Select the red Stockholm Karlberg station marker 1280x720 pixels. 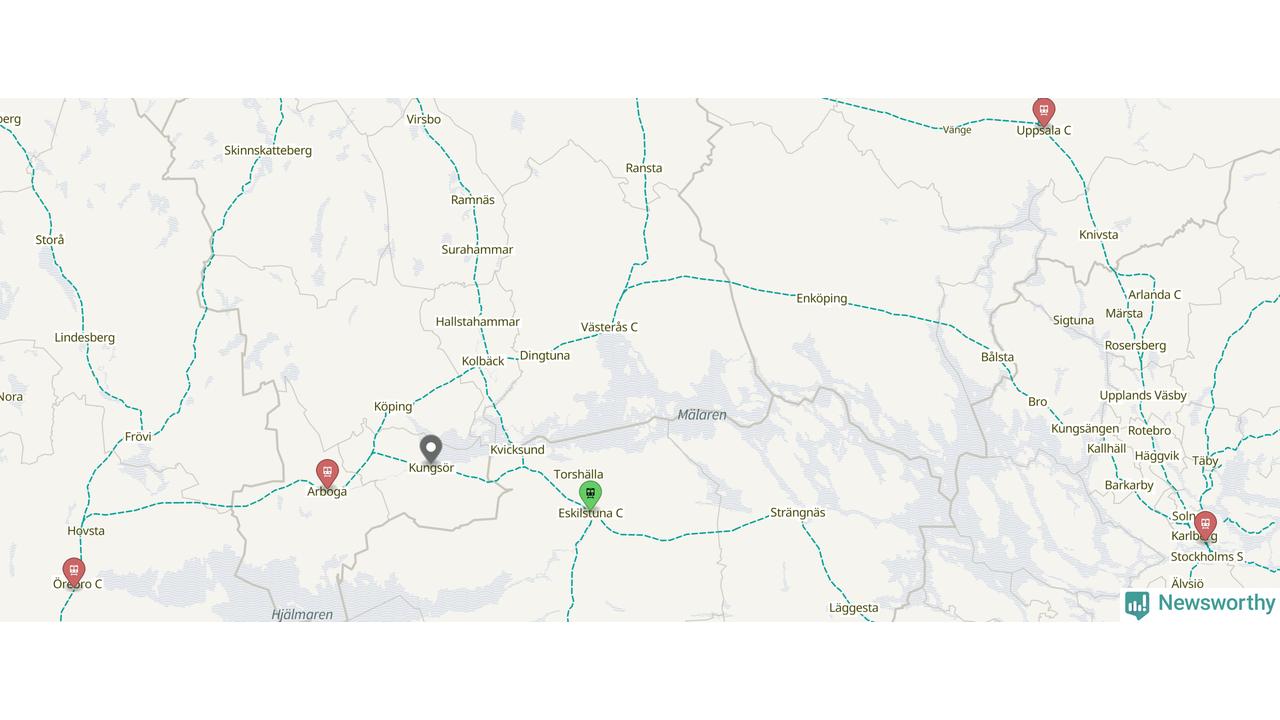[1206, 526]
